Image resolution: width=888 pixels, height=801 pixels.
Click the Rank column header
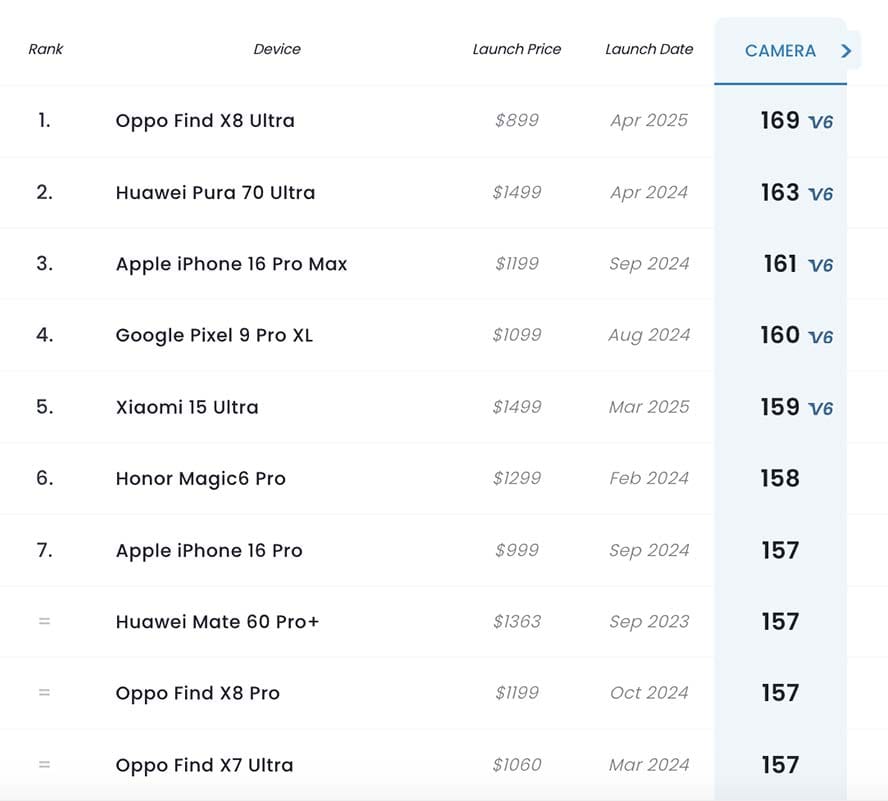pos(46,49)
